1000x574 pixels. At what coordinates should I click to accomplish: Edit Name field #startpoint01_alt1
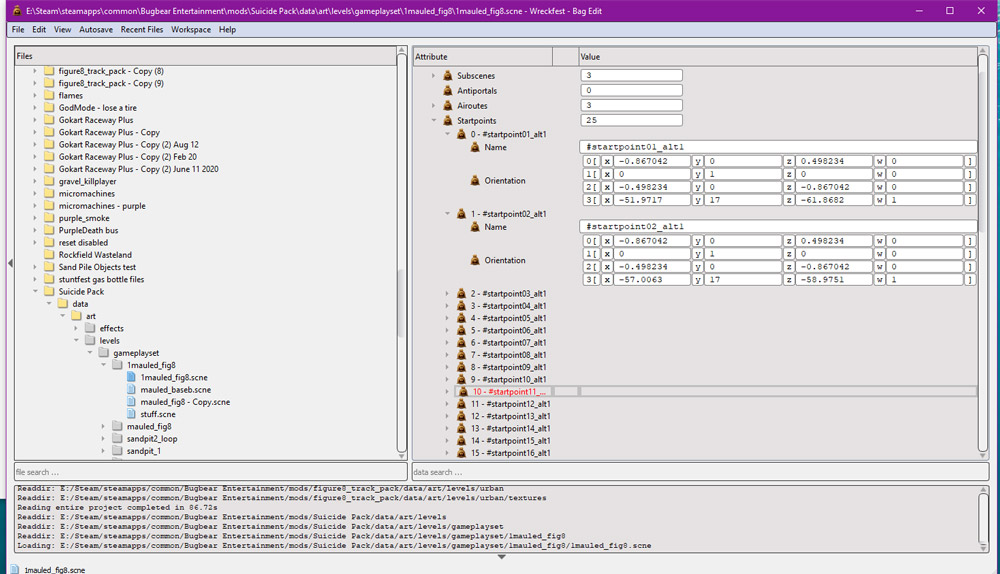[x=778, y=147]
